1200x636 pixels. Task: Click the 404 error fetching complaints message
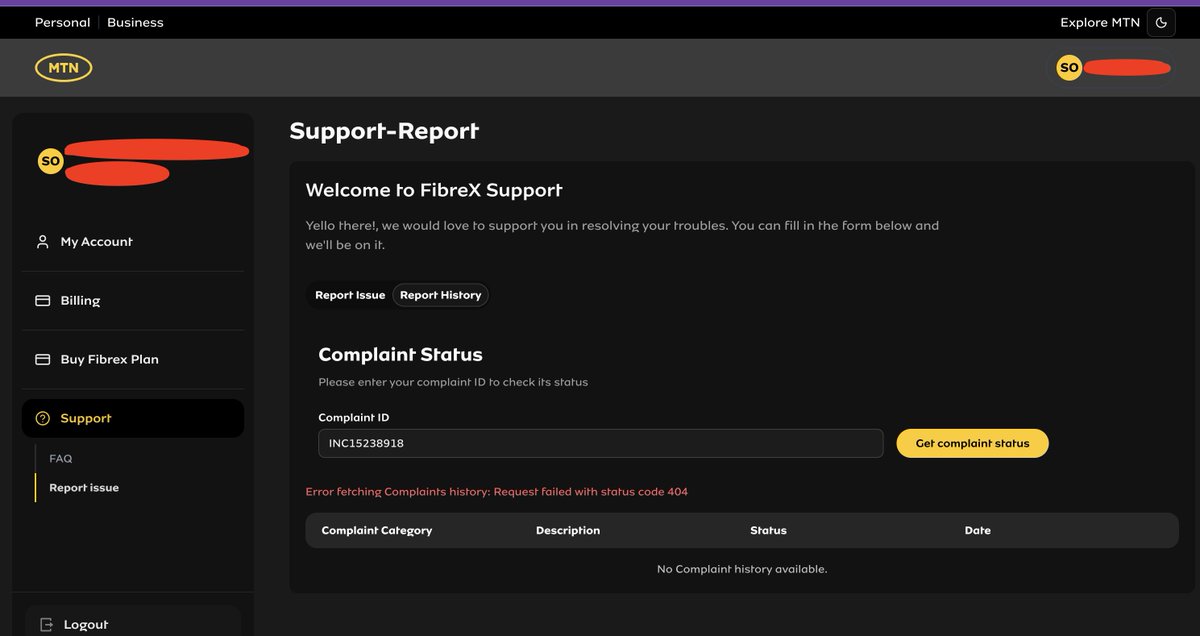pos(497,491)
